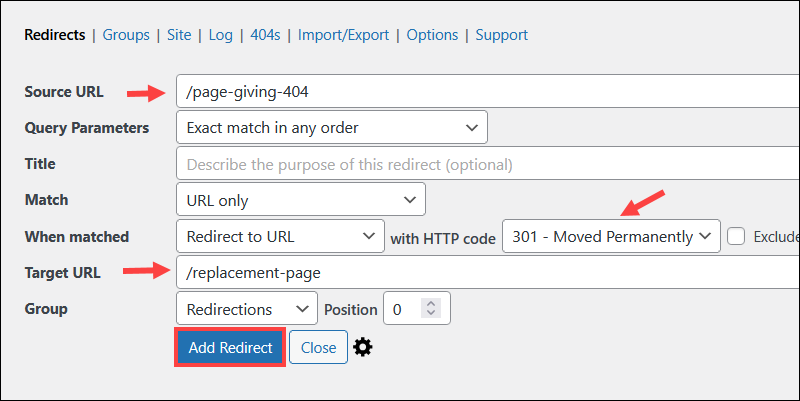Focus the Title description field
Screen dimensions: 800x401
[x=487, y=164]
